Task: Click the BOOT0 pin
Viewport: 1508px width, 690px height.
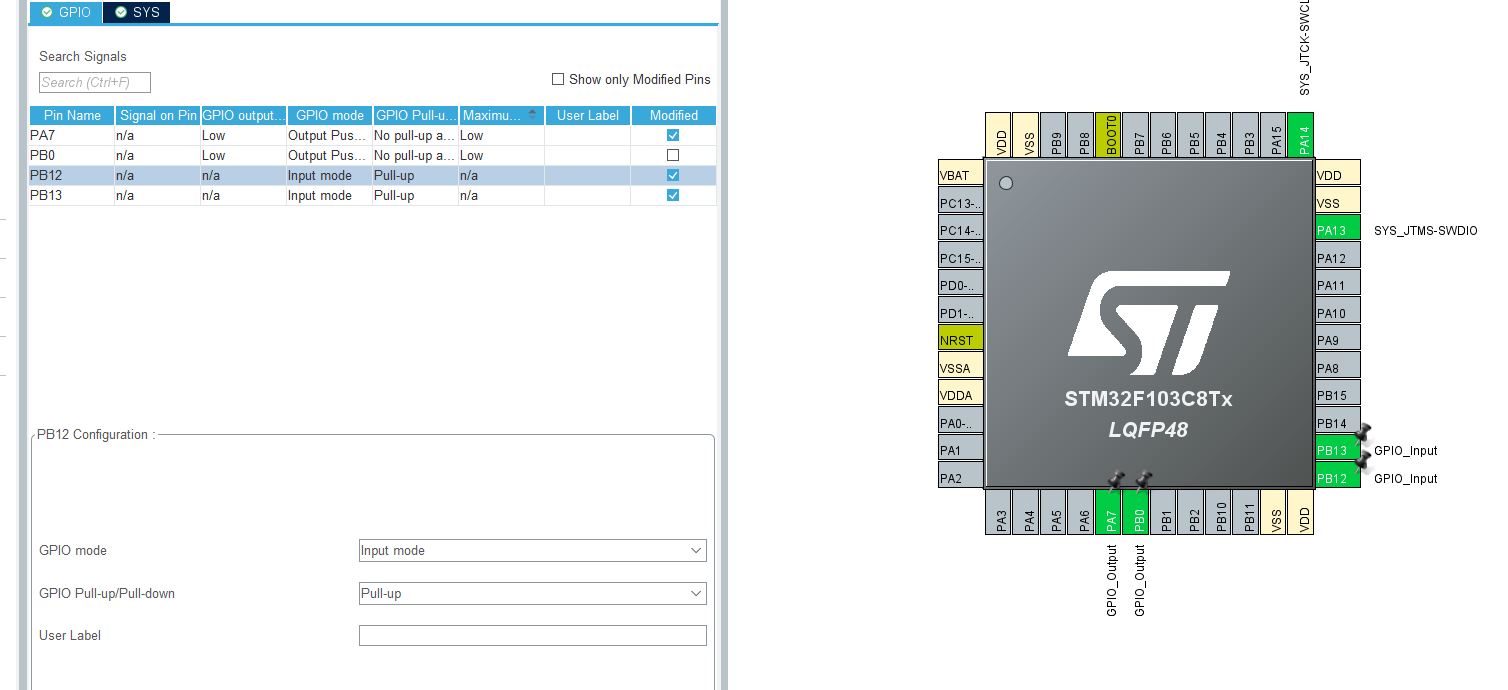Action: (x=1110, y=134)
